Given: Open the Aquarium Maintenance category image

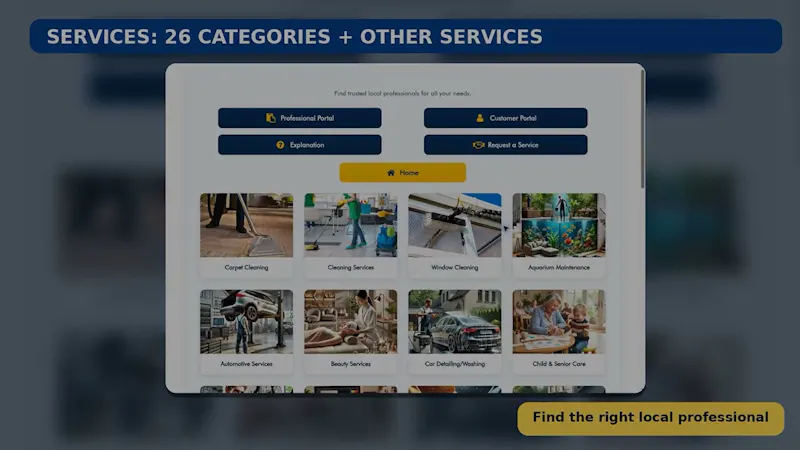Looking at the screenshot, I should click(559, 225).
